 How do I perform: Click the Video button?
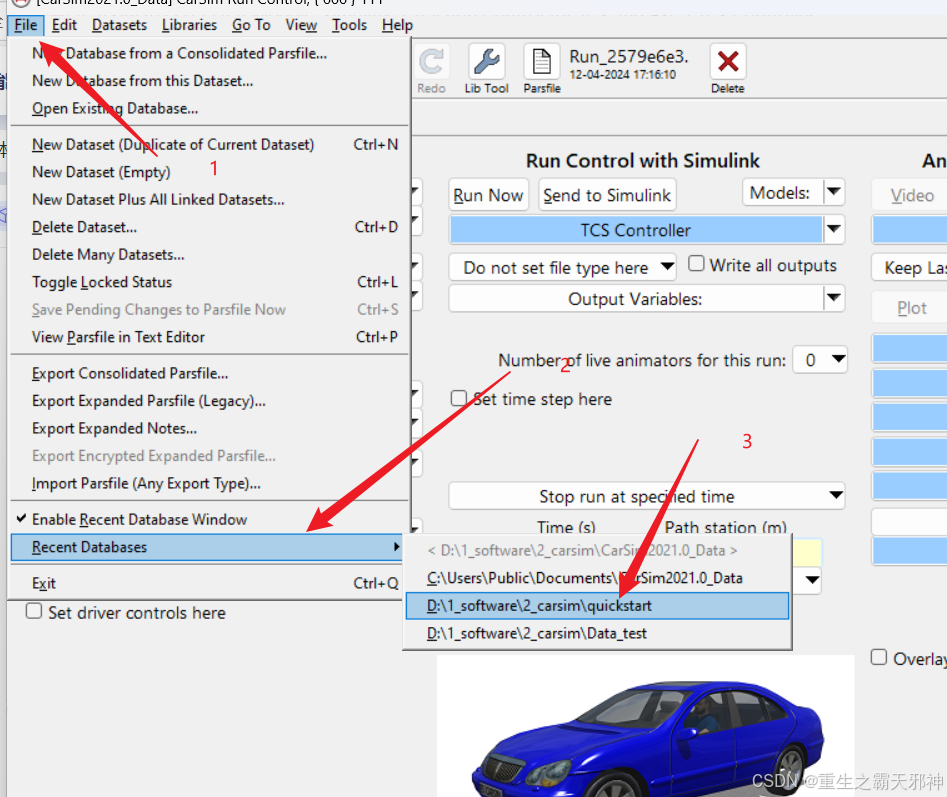911,195
